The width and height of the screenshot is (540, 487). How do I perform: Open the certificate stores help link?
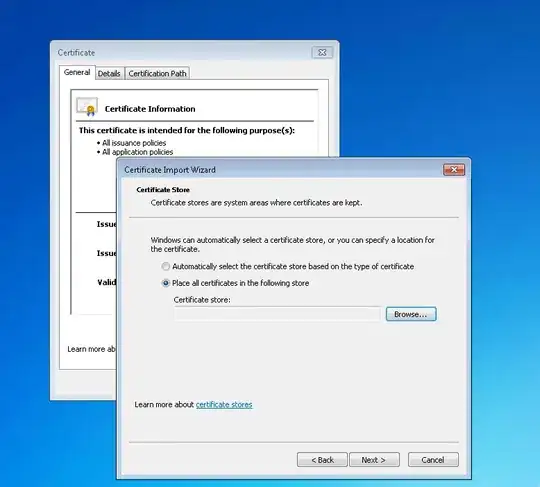(x=224, y=404)
